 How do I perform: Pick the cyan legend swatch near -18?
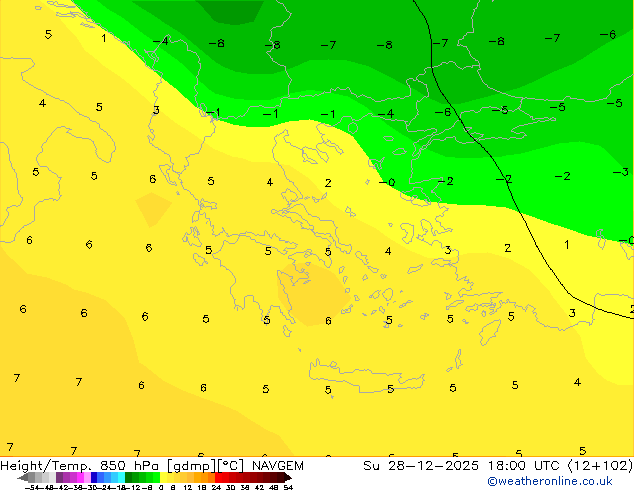point(121,477)
